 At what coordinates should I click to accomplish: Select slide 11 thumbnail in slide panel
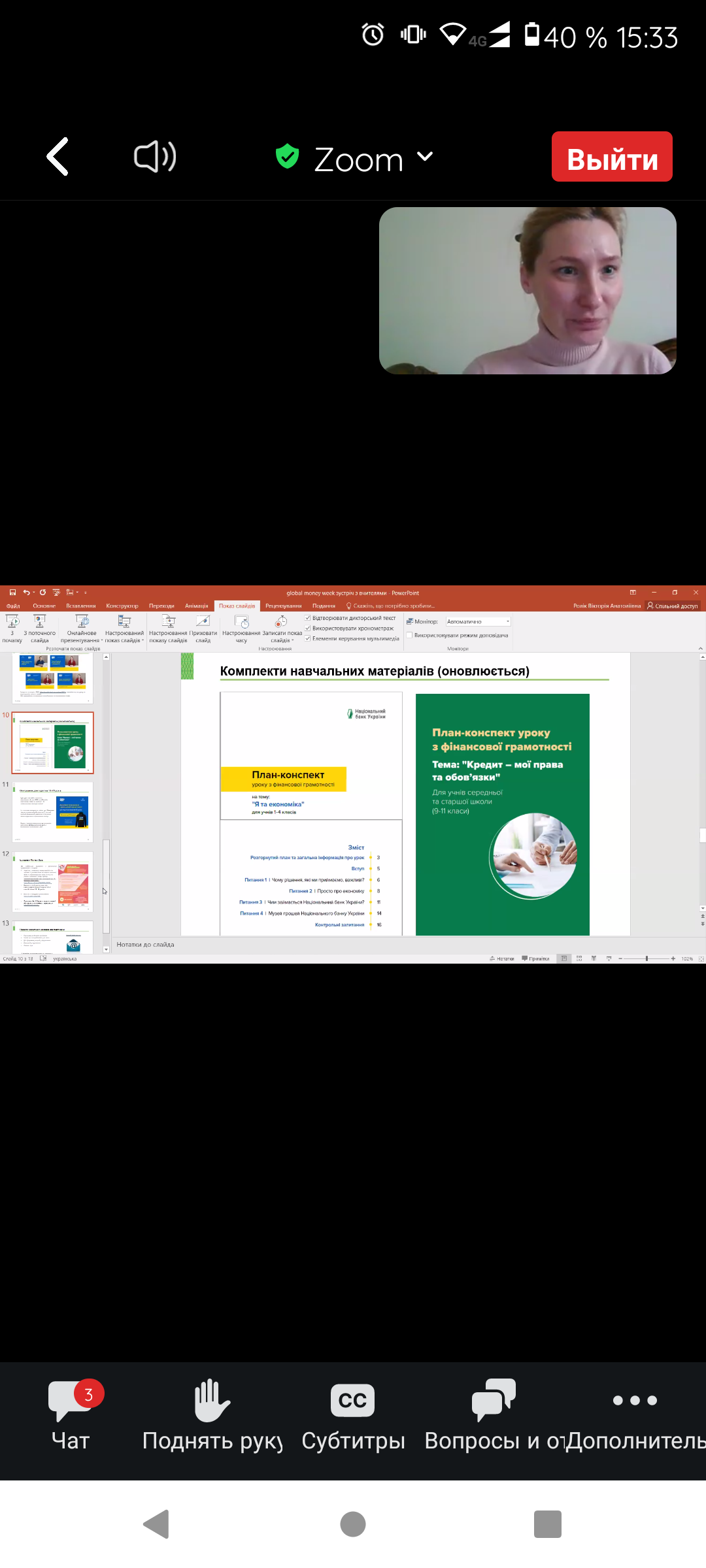[53, 812]
